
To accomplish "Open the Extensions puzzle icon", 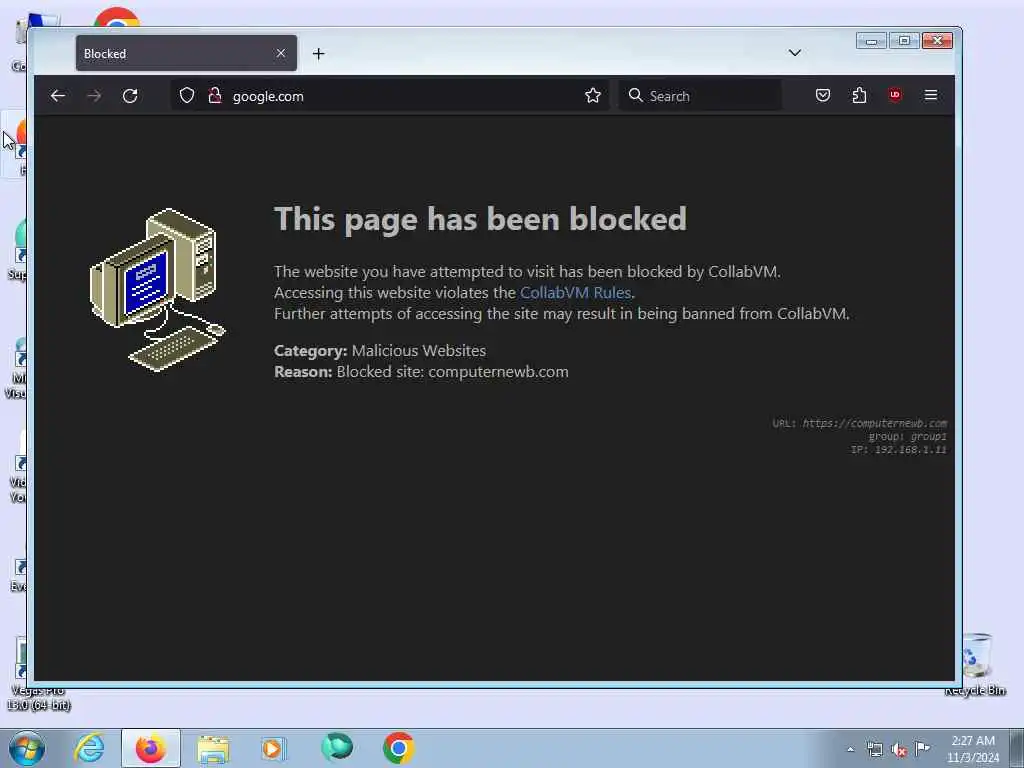I will click(859, 95).
